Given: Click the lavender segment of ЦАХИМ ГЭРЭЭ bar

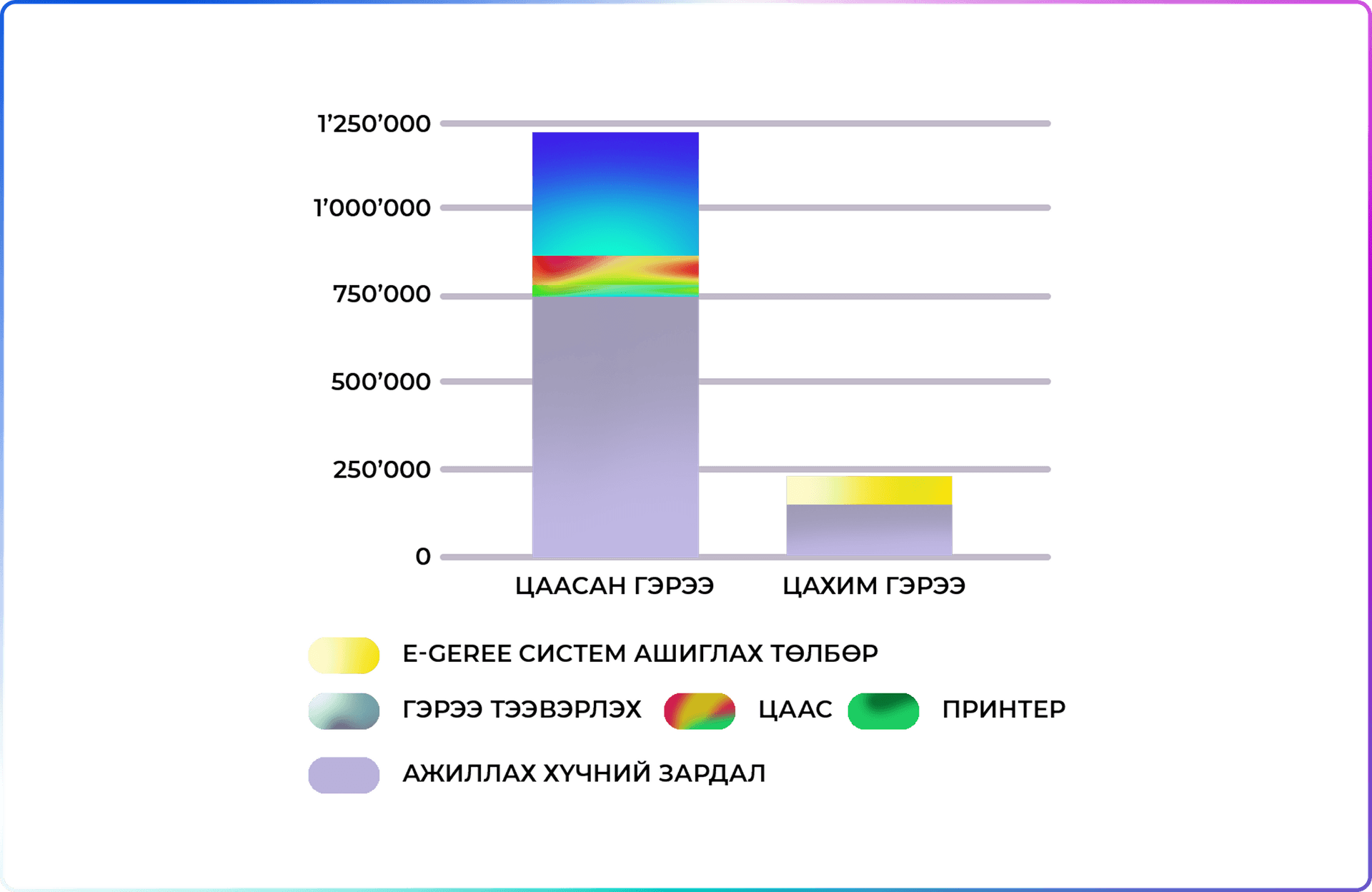Looking at the screenshot, I should click(869, 530).
